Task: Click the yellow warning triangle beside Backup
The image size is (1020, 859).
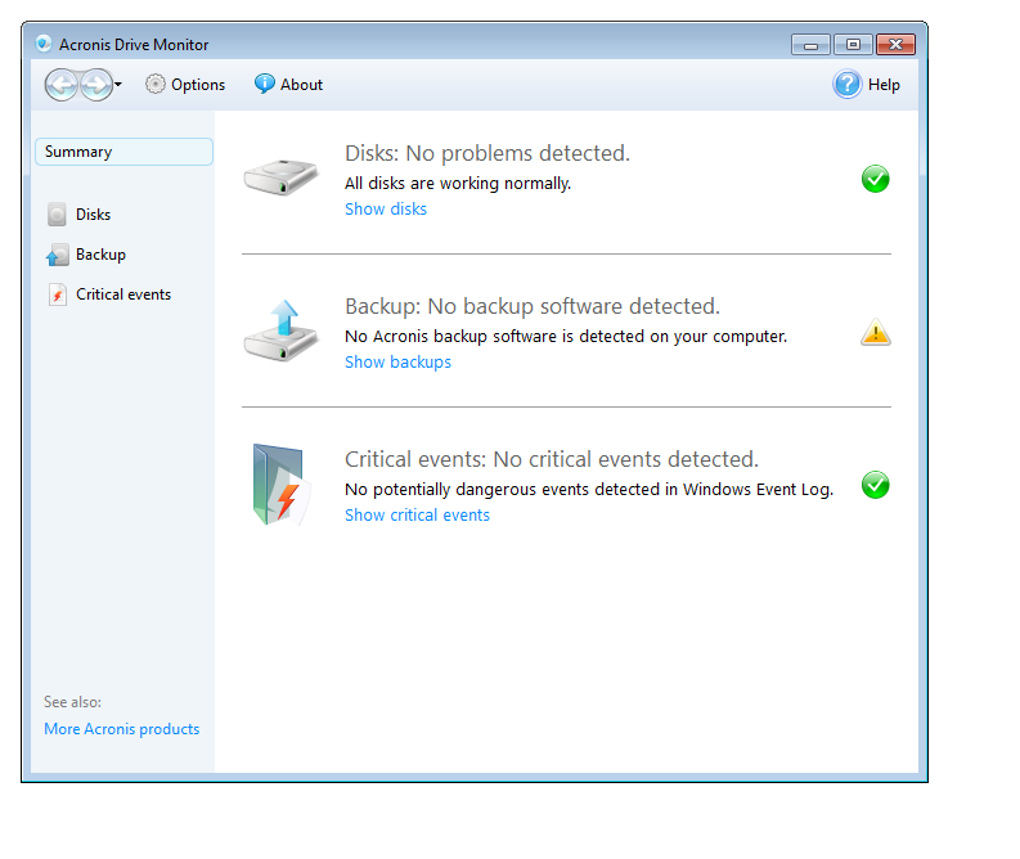Action: (876, 332)
